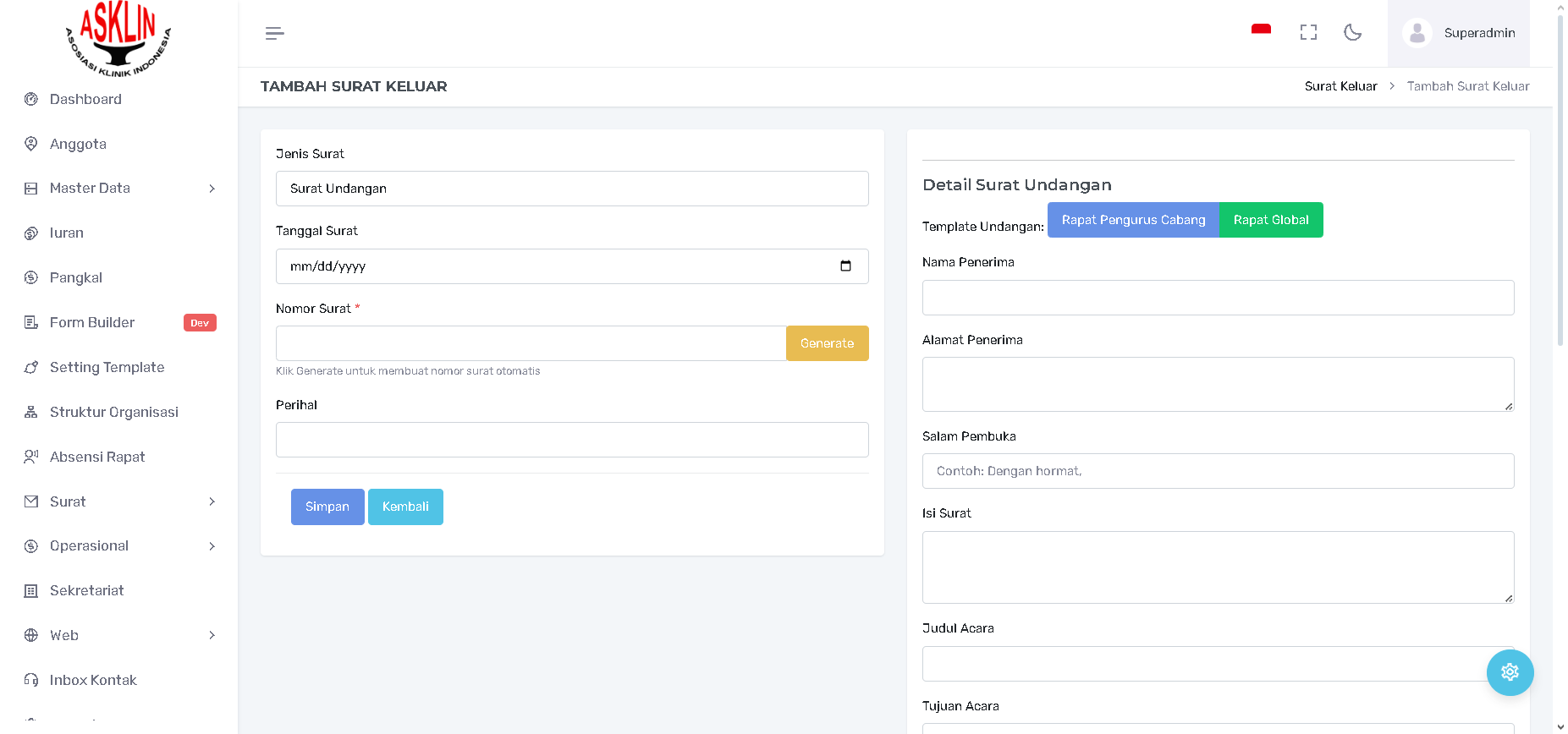The height and width of the screenshot is (734, 1568).
Task: Click the Superadmin user avatar
Action: pyautogui.click(x=1417, y=33)
